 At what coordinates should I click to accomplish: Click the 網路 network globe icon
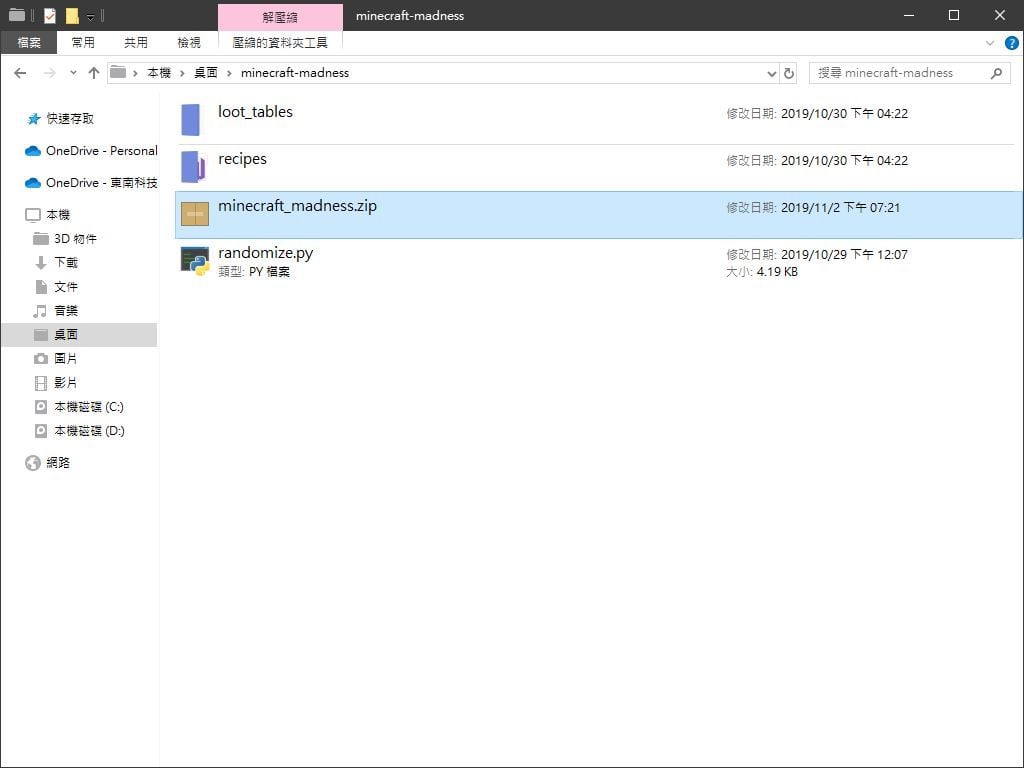[33, 463]
